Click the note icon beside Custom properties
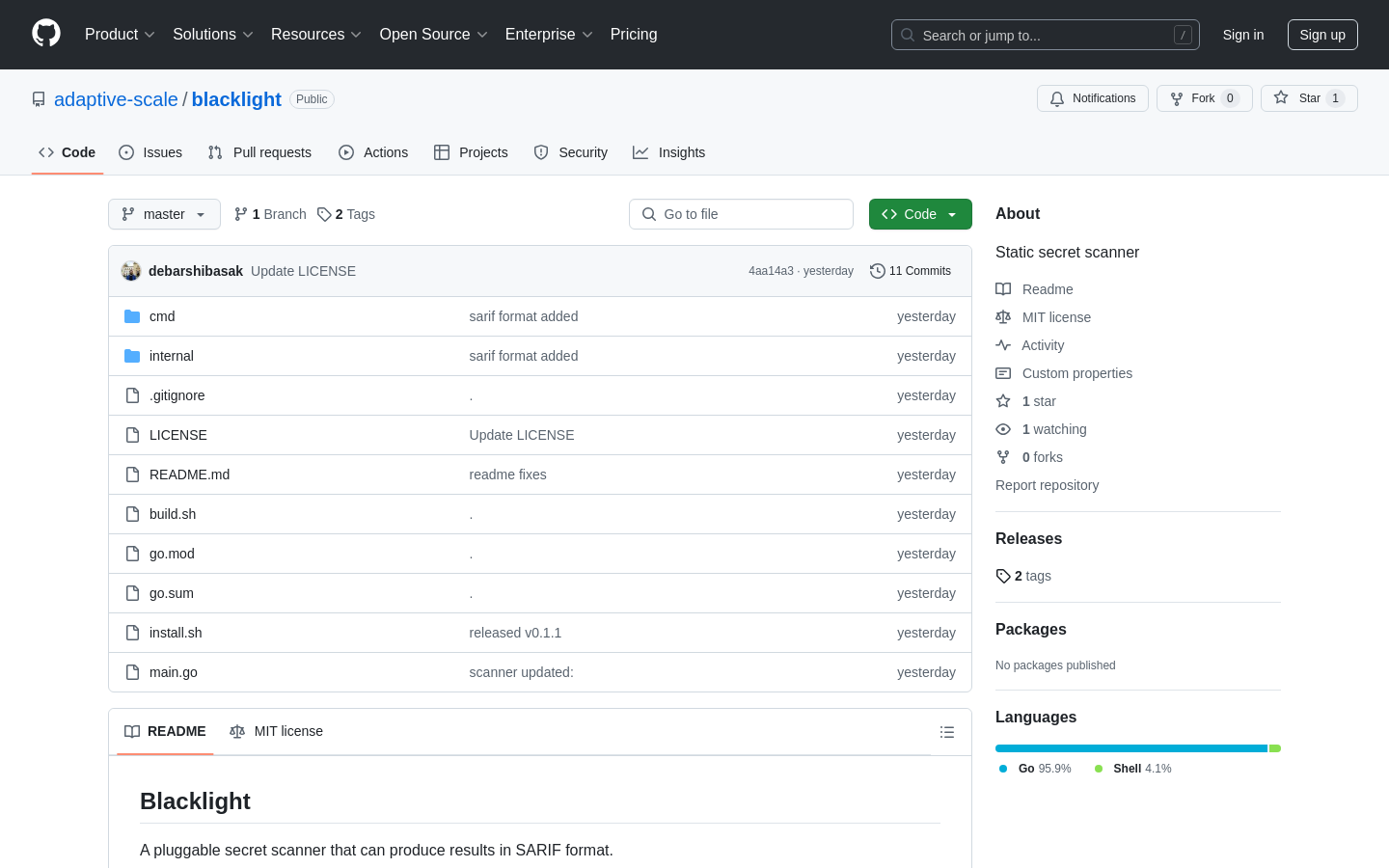 1003,373
